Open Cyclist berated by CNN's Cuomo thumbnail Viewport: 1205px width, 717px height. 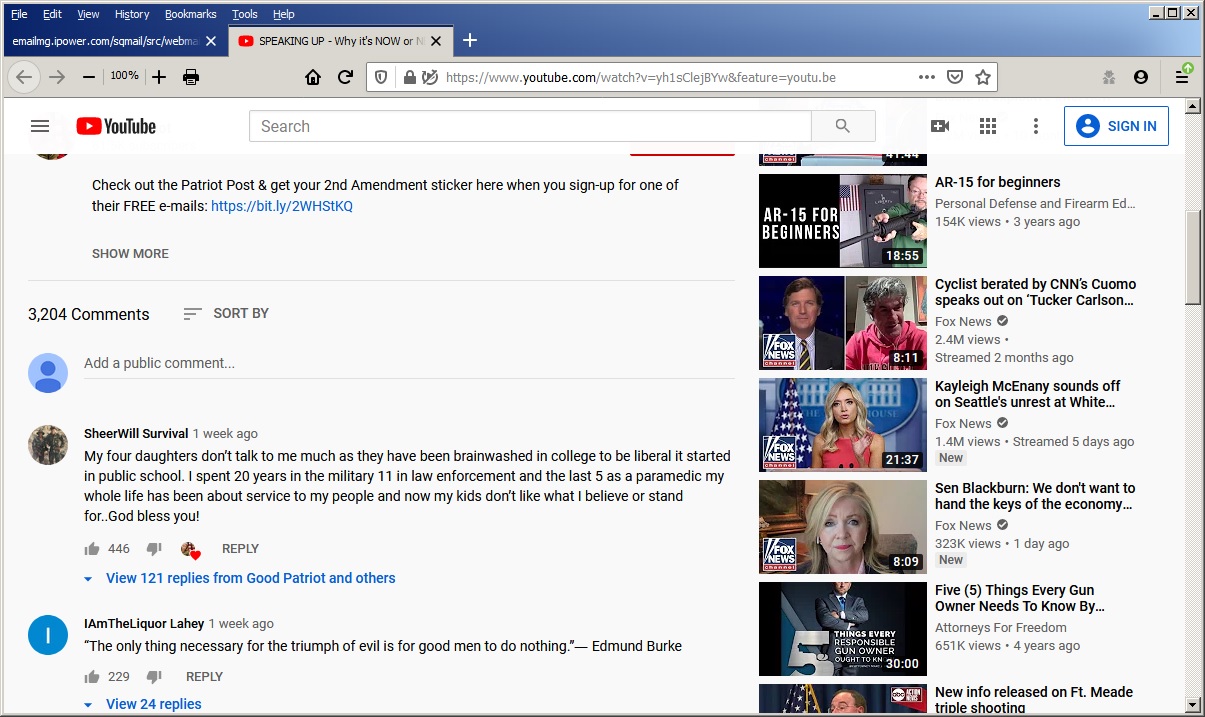tap(843, 323)
